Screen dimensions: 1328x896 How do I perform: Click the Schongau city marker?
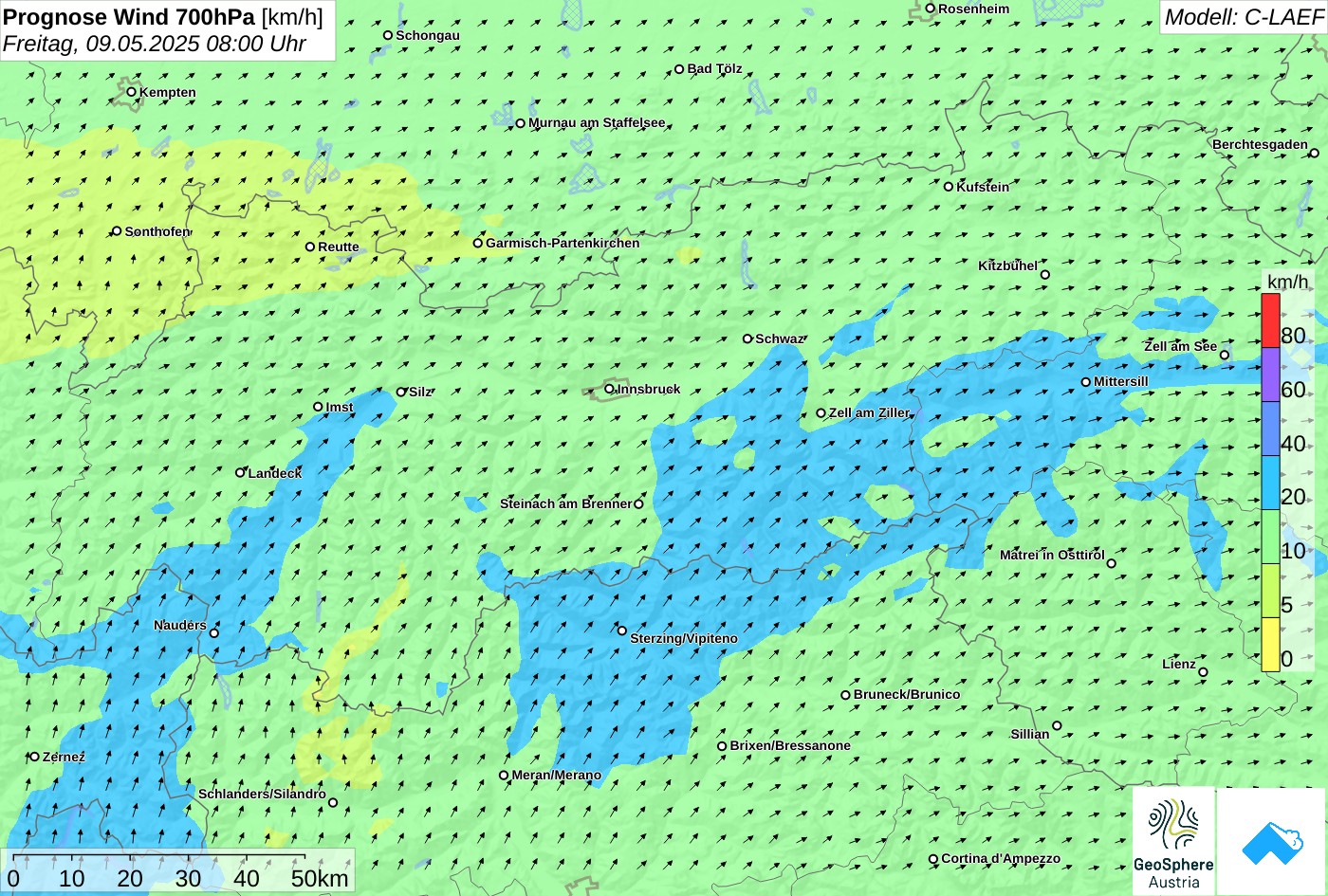click(388, 35)
